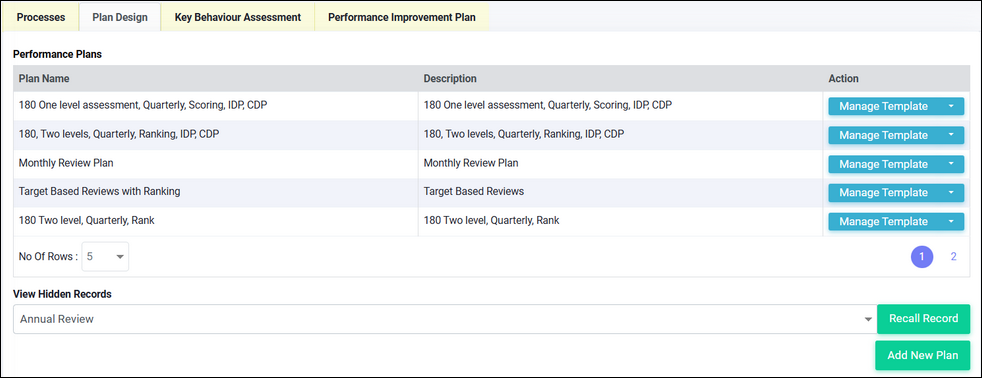This screenshot has height=378, width=982.
Task: Go to pagination page 2
Action: pyautogui.click(x=954, y=257)
